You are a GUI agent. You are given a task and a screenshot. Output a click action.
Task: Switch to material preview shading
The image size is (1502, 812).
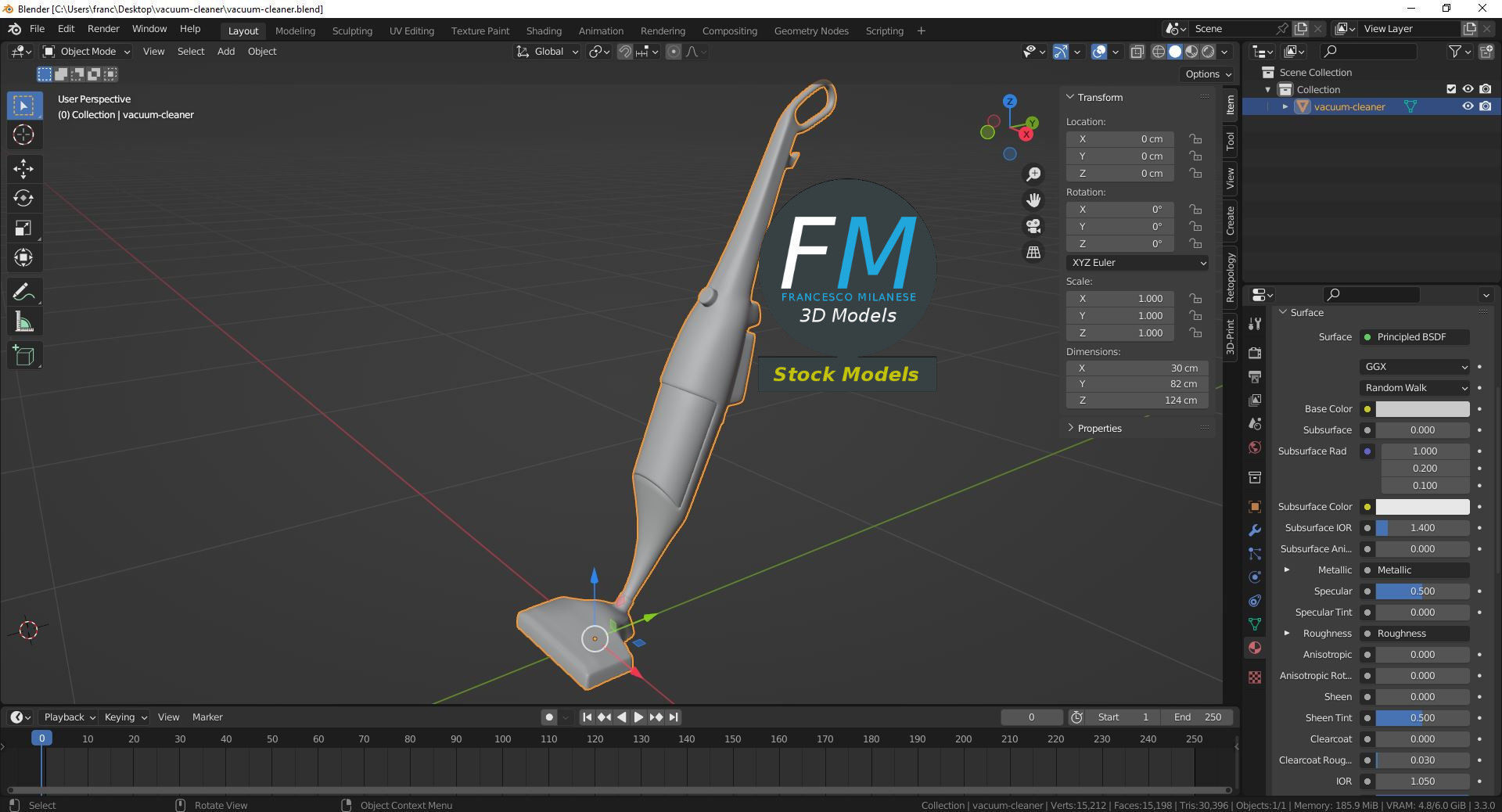pos(1191,52)
